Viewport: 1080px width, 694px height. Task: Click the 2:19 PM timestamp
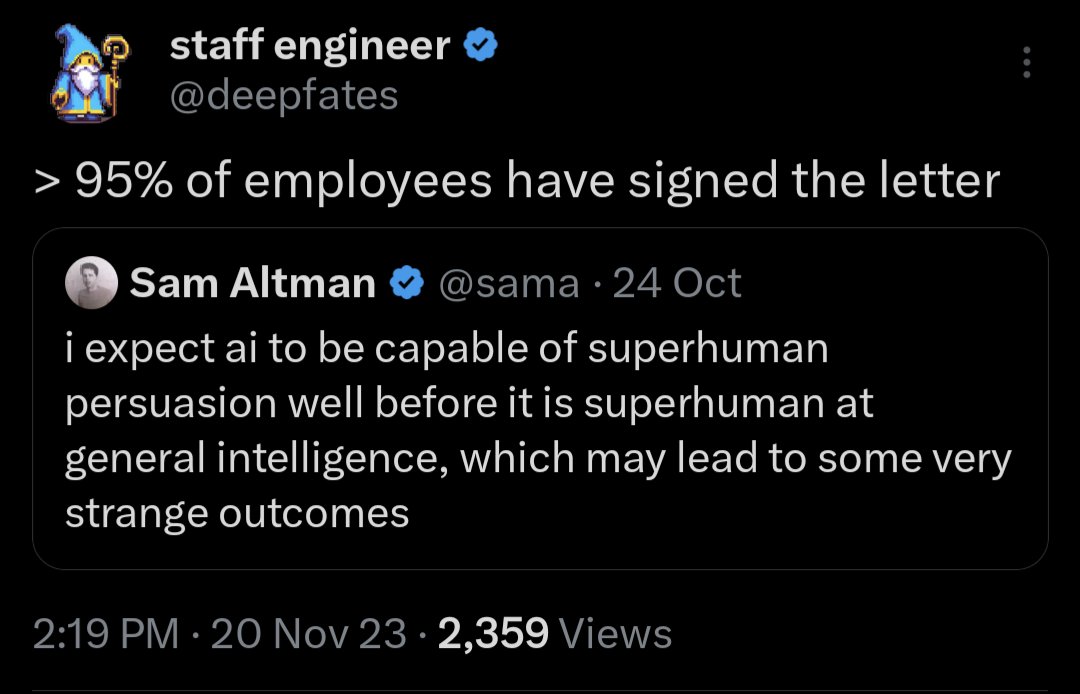click(105, 633)
